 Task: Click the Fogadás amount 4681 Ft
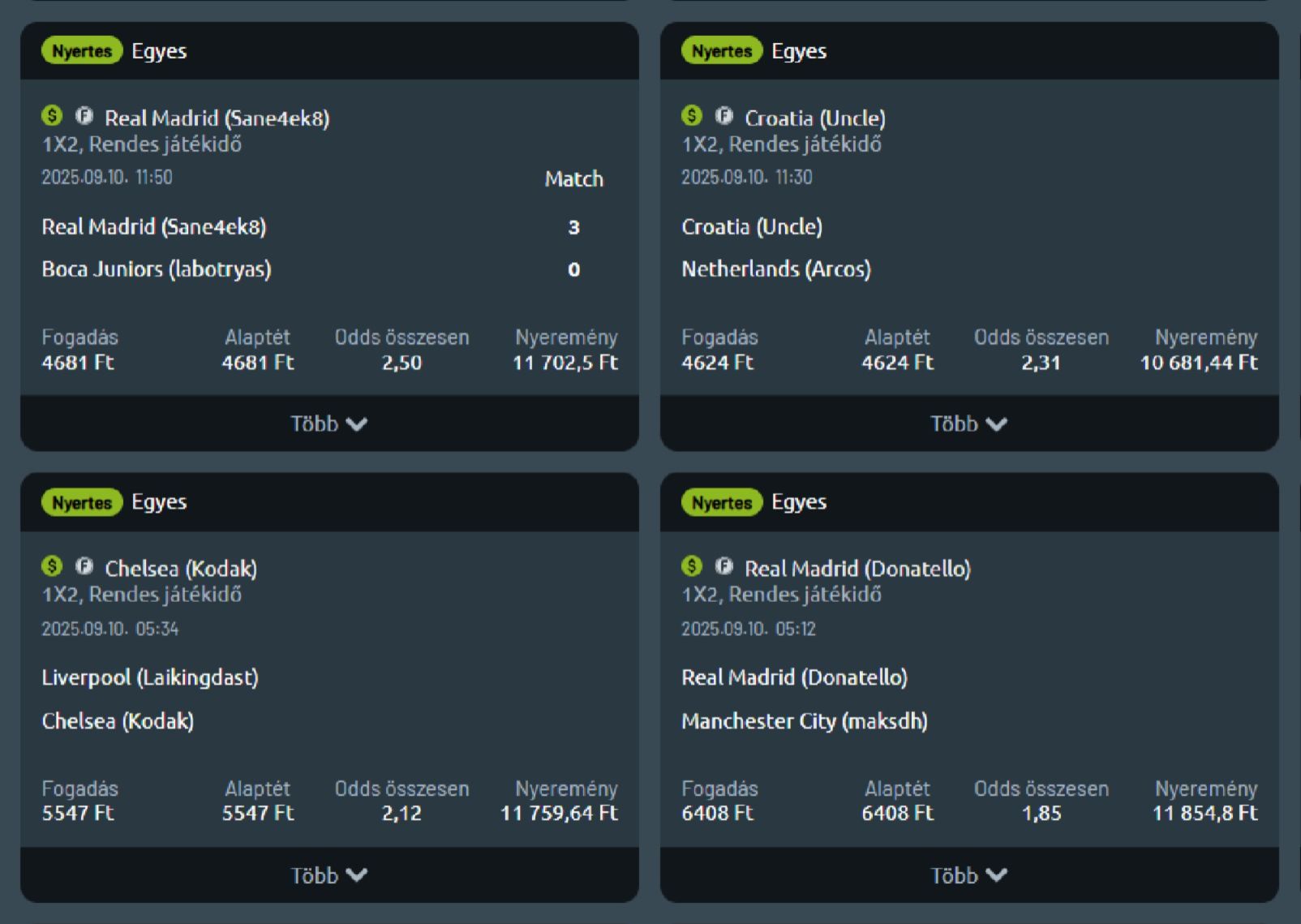pyautogui.click(x=78, y=363)
